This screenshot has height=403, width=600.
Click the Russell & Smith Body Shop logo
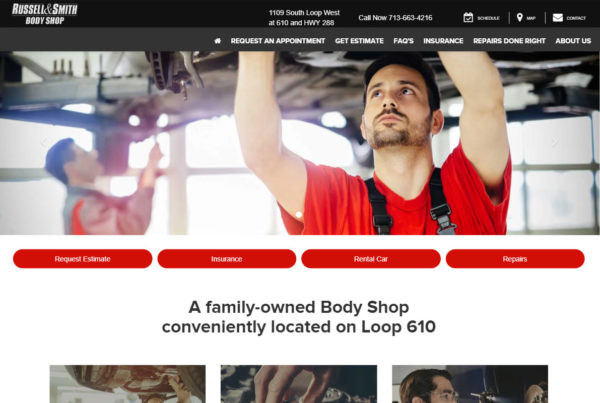tap(45, 14)
